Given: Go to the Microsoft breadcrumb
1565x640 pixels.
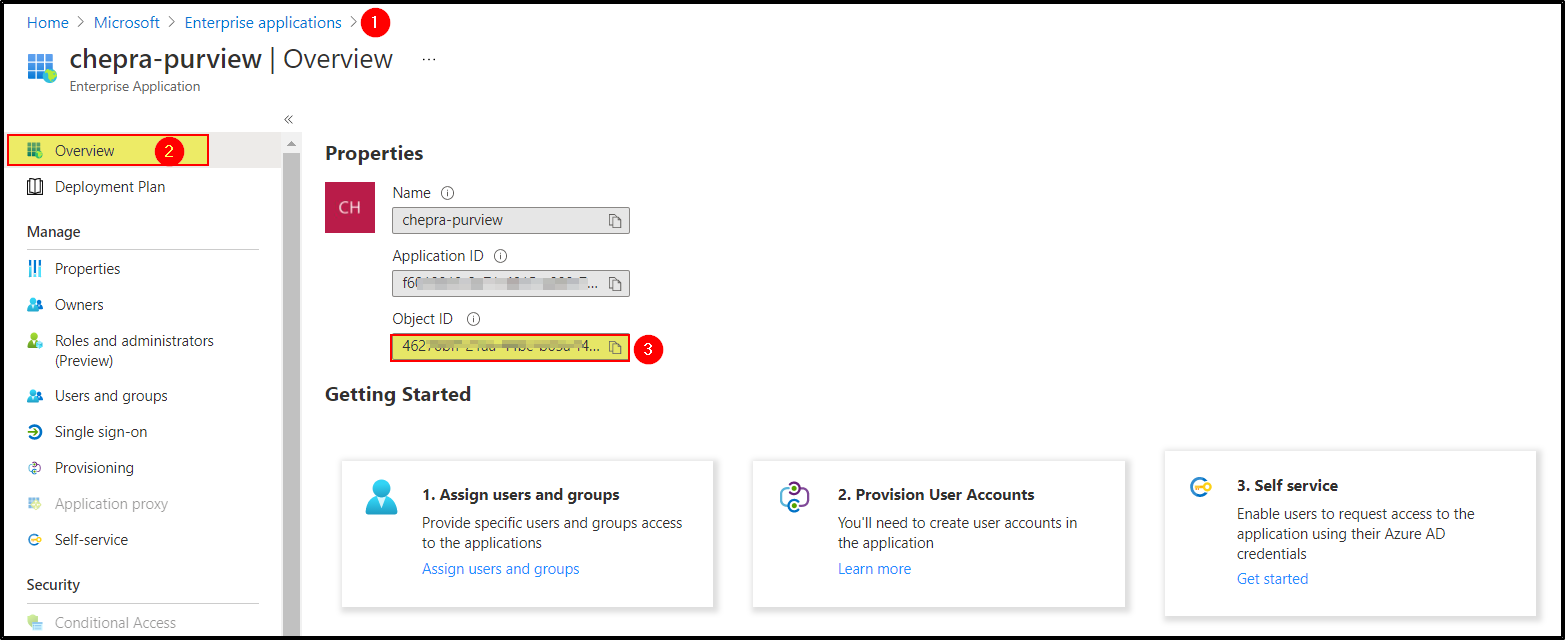Looking at the screenshot, I should tap(127, 22).
